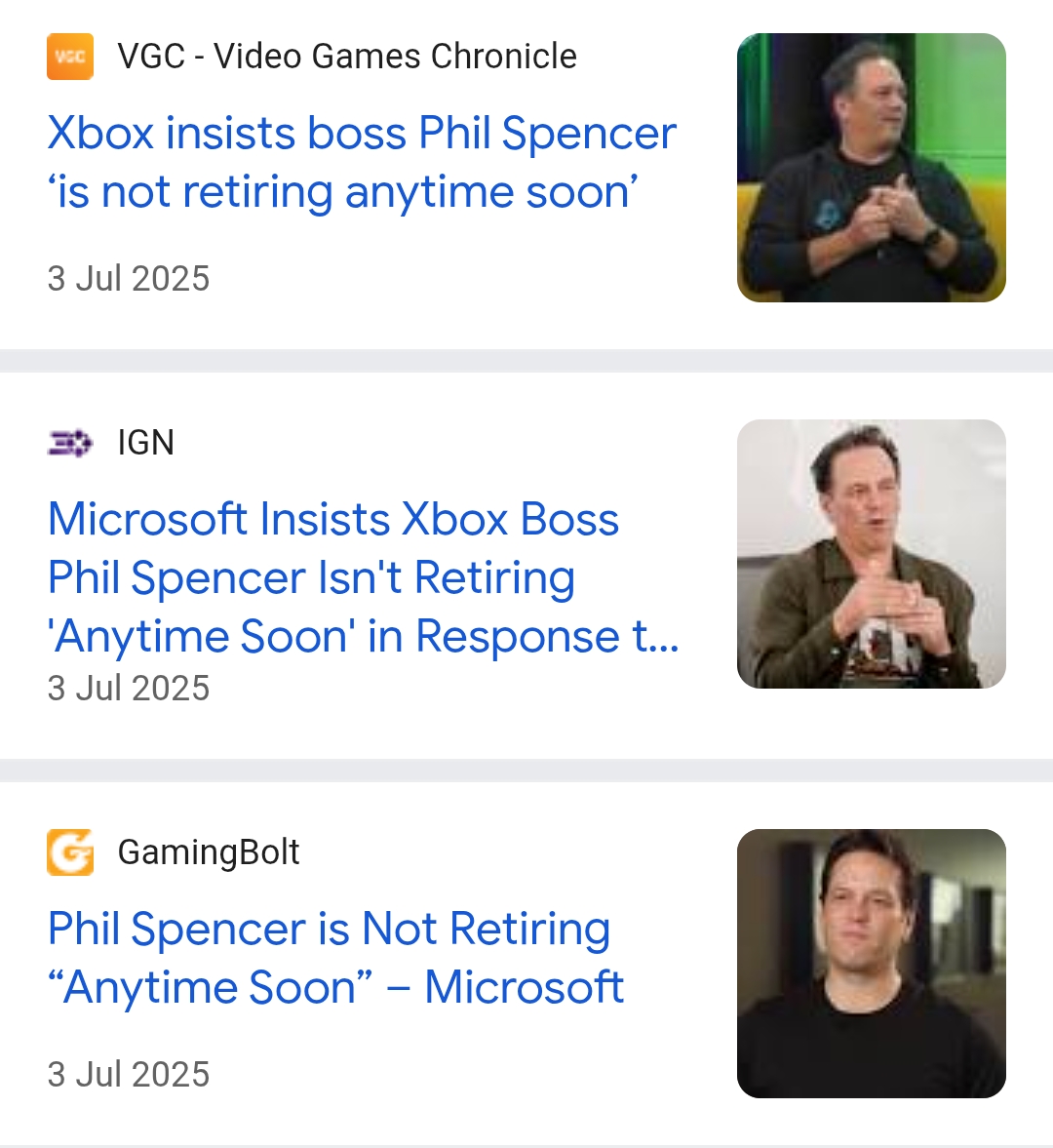This screenshot has height=1148, width=1053.
Task: Open the "Phil Spencer is Not Retiring" headline
Action: 329,929
